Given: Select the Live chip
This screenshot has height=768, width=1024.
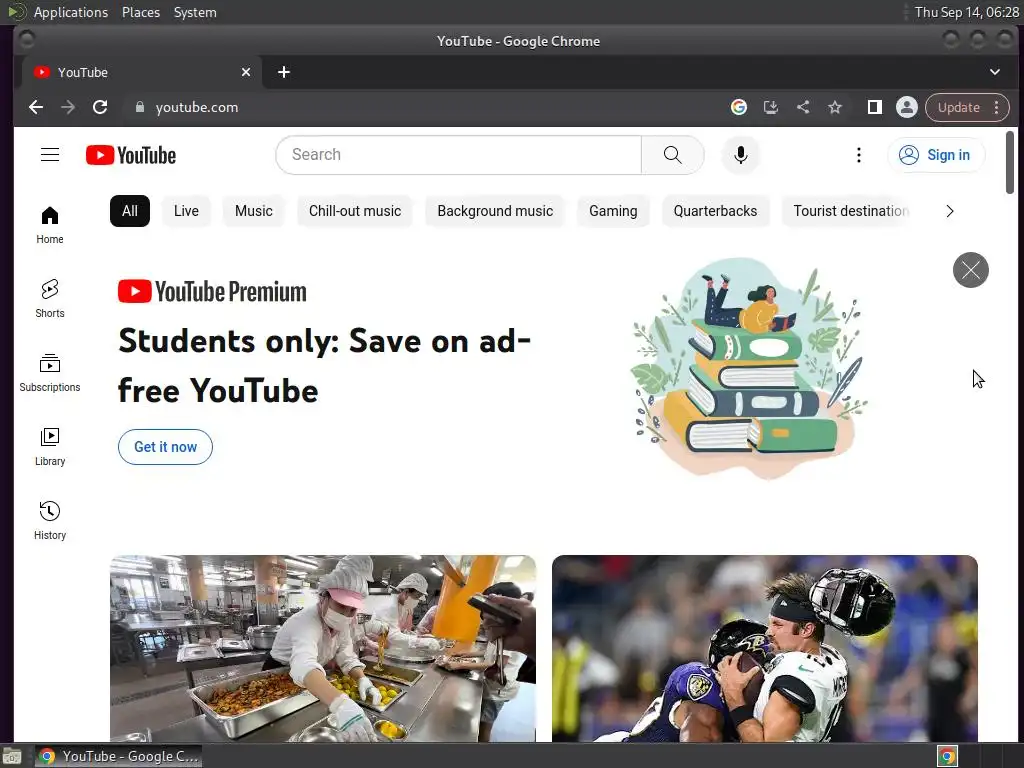Looking at the screenshot, I should click(x=186, y=211).
